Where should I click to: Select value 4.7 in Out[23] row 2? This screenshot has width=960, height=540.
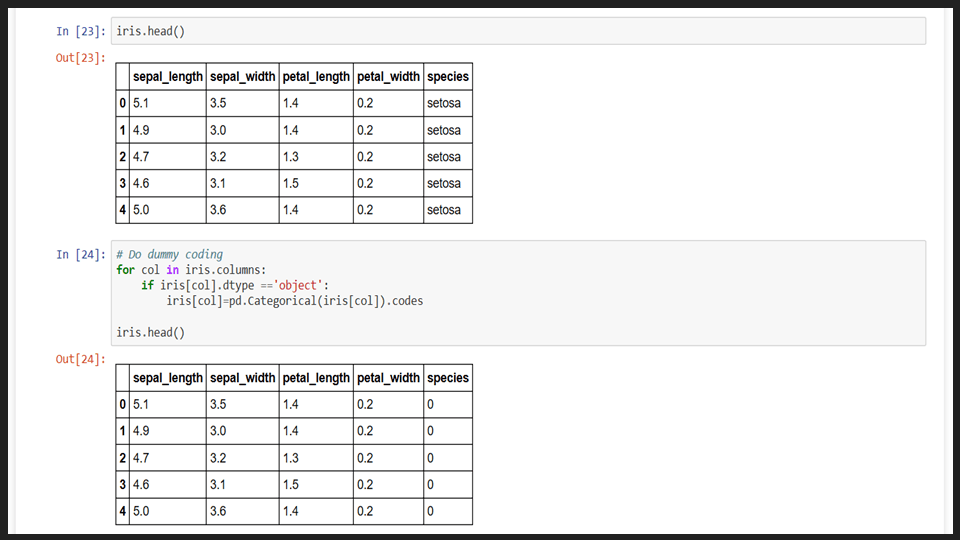[x=141, y=157]
